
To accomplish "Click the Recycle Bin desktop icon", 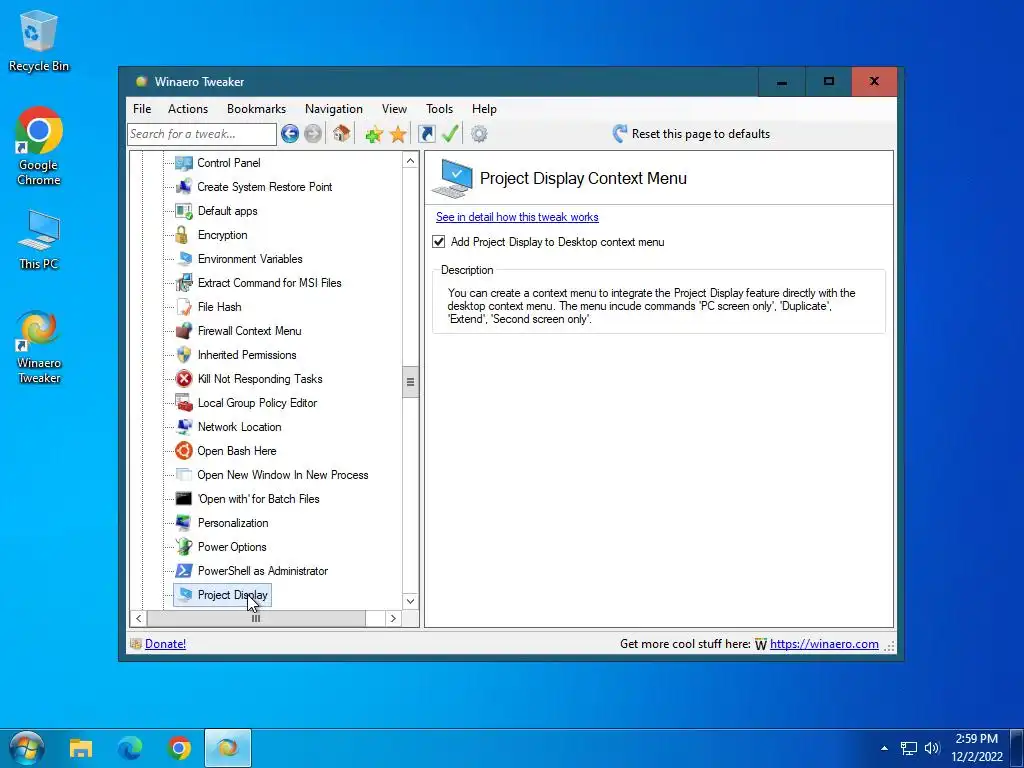I will (x=39, y=40).
